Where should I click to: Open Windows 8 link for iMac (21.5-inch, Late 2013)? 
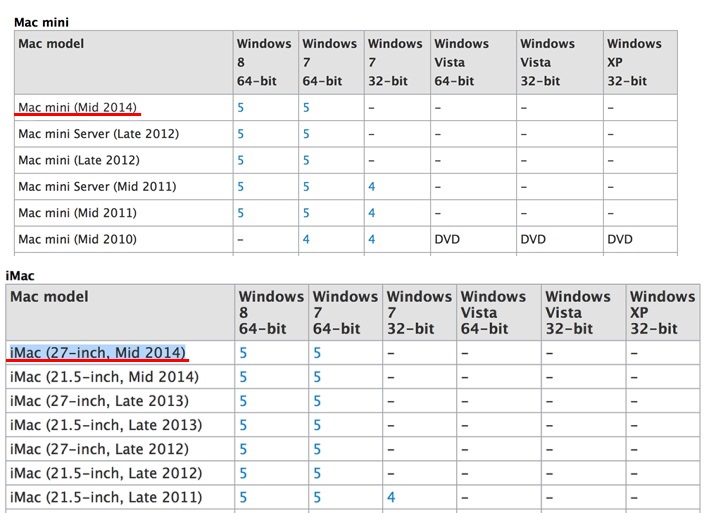(243, 425)
